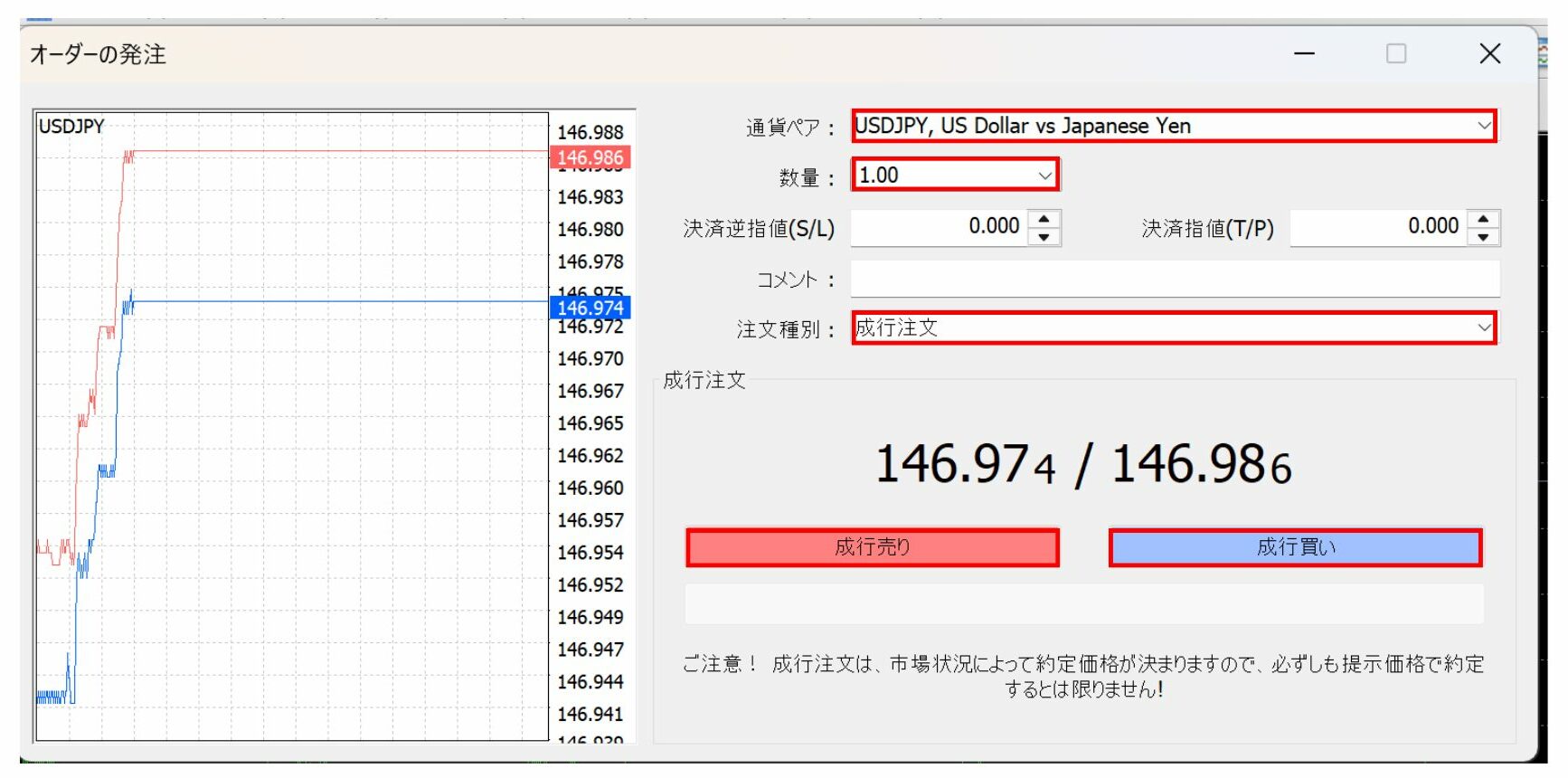Click the large 146.986 ask quote
Viewport: 1568px width, 778px height.
point(1201,465)
